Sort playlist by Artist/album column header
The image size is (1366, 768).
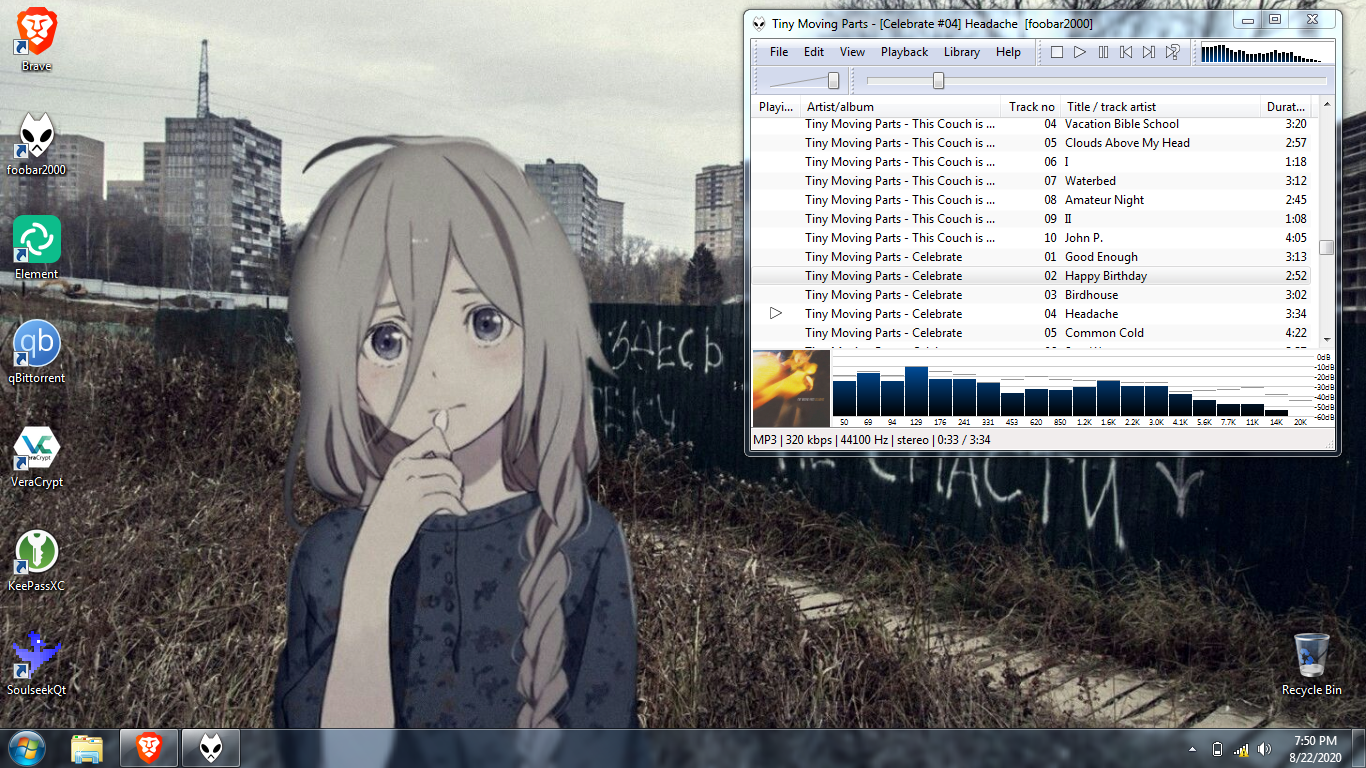tap(901, 107)
